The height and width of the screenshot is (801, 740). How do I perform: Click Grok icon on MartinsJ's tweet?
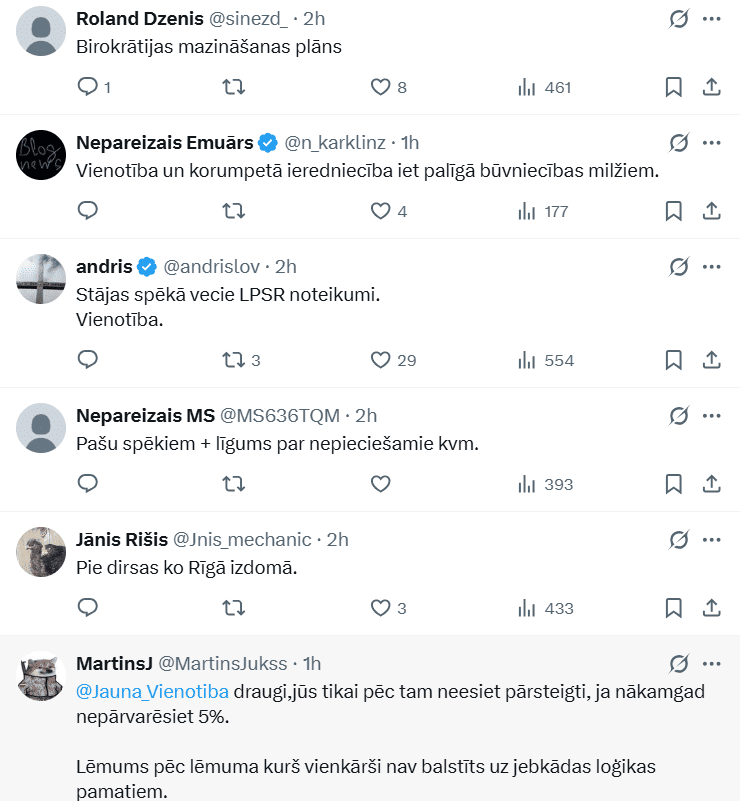coord(678,664)
